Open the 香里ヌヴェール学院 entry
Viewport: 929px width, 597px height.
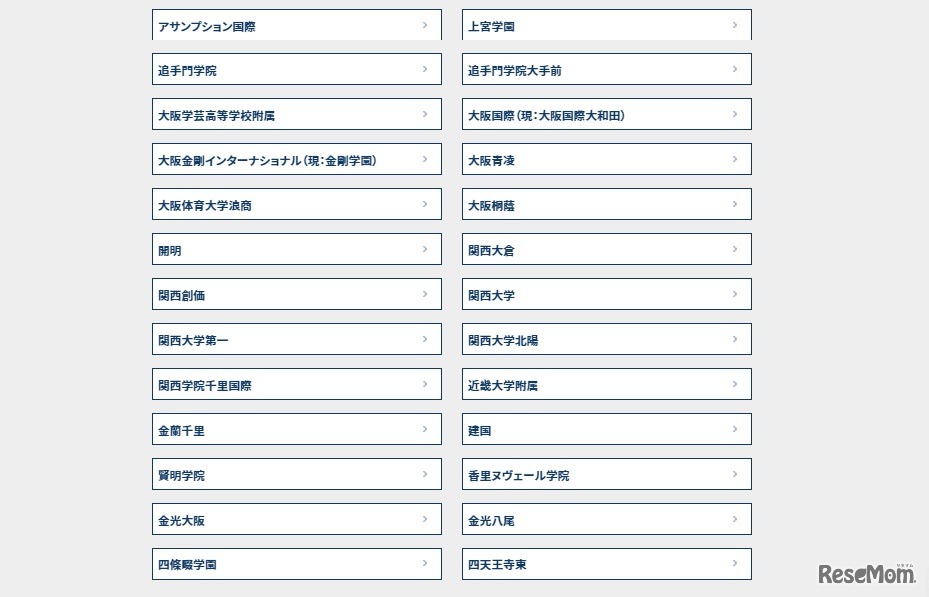coord(606,475)
